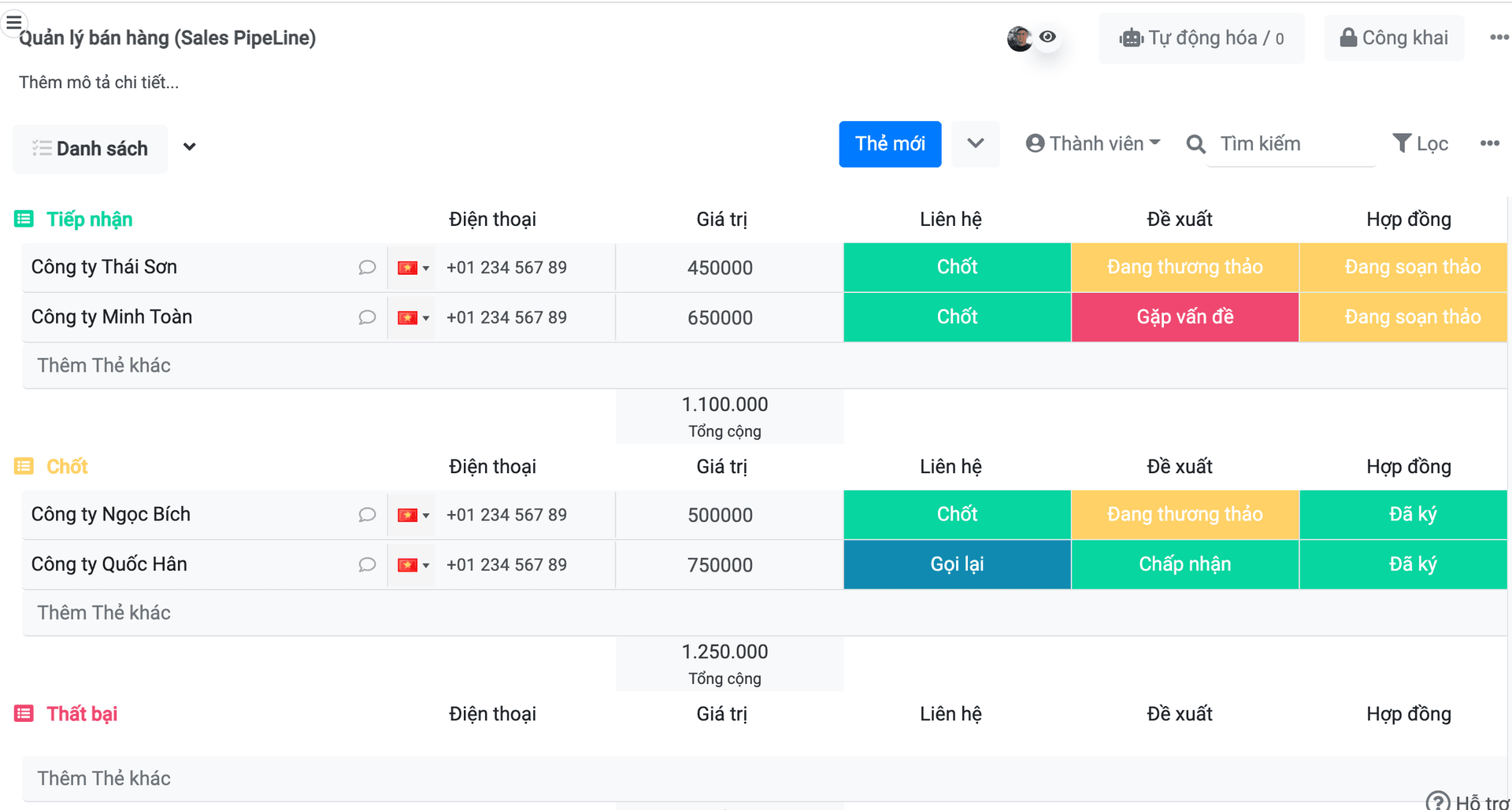Click Thêm Thẻ khác under Chốt group
Screen dimensions: 1512x810
pyautogui.click(x=104, y=613)
